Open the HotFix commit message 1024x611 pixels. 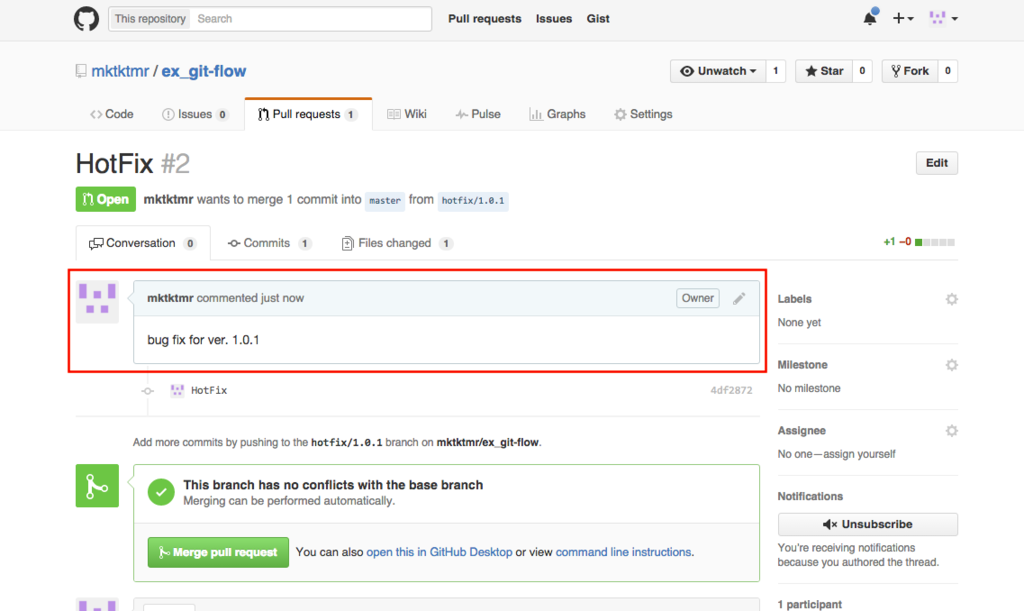coord(209,390)
